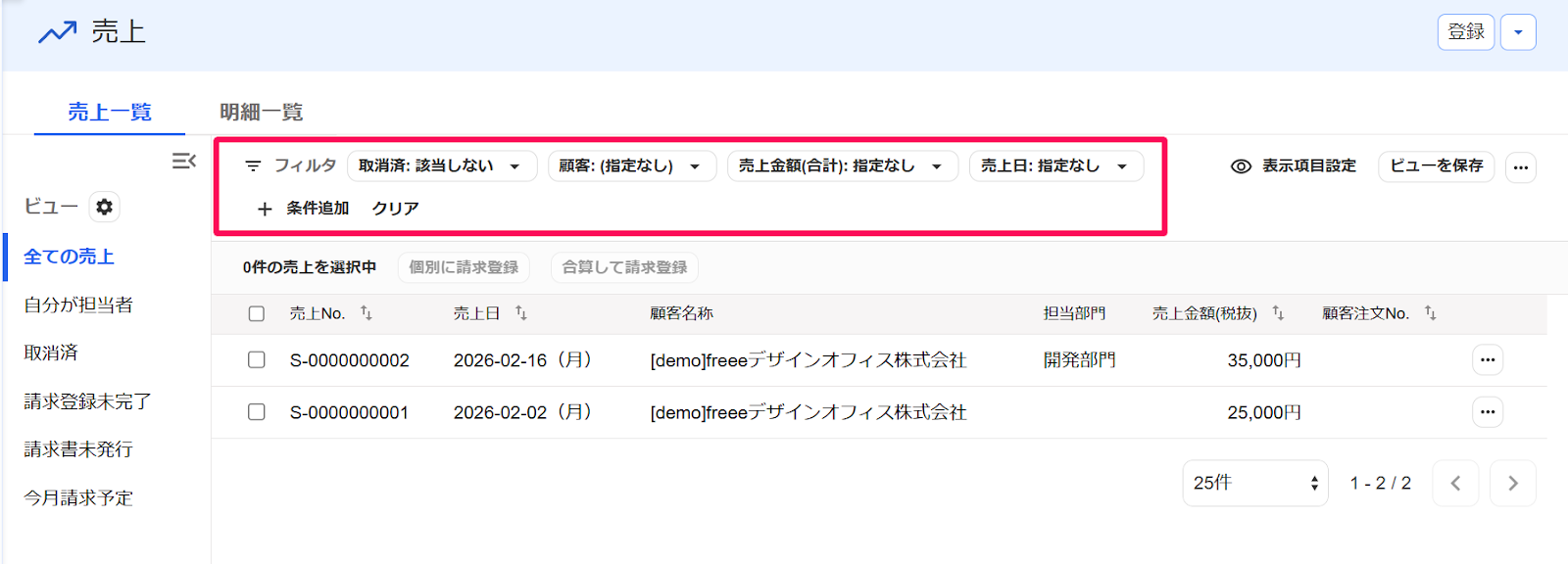Click 条件追加 to add a filter
Screen dimensions: 1568x564
pos(318,209)
